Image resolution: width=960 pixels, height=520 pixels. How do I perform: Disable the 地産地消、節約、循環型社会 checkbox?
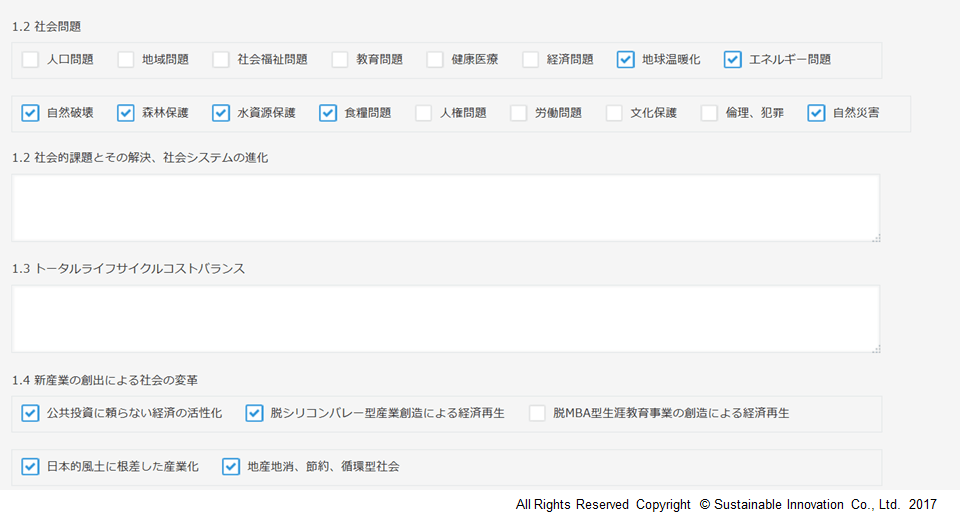click(x=231, y=466)
